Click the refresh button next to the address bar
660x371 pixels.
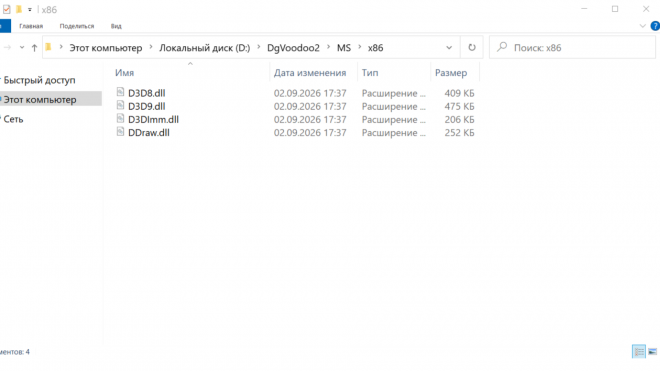(472, 48)
